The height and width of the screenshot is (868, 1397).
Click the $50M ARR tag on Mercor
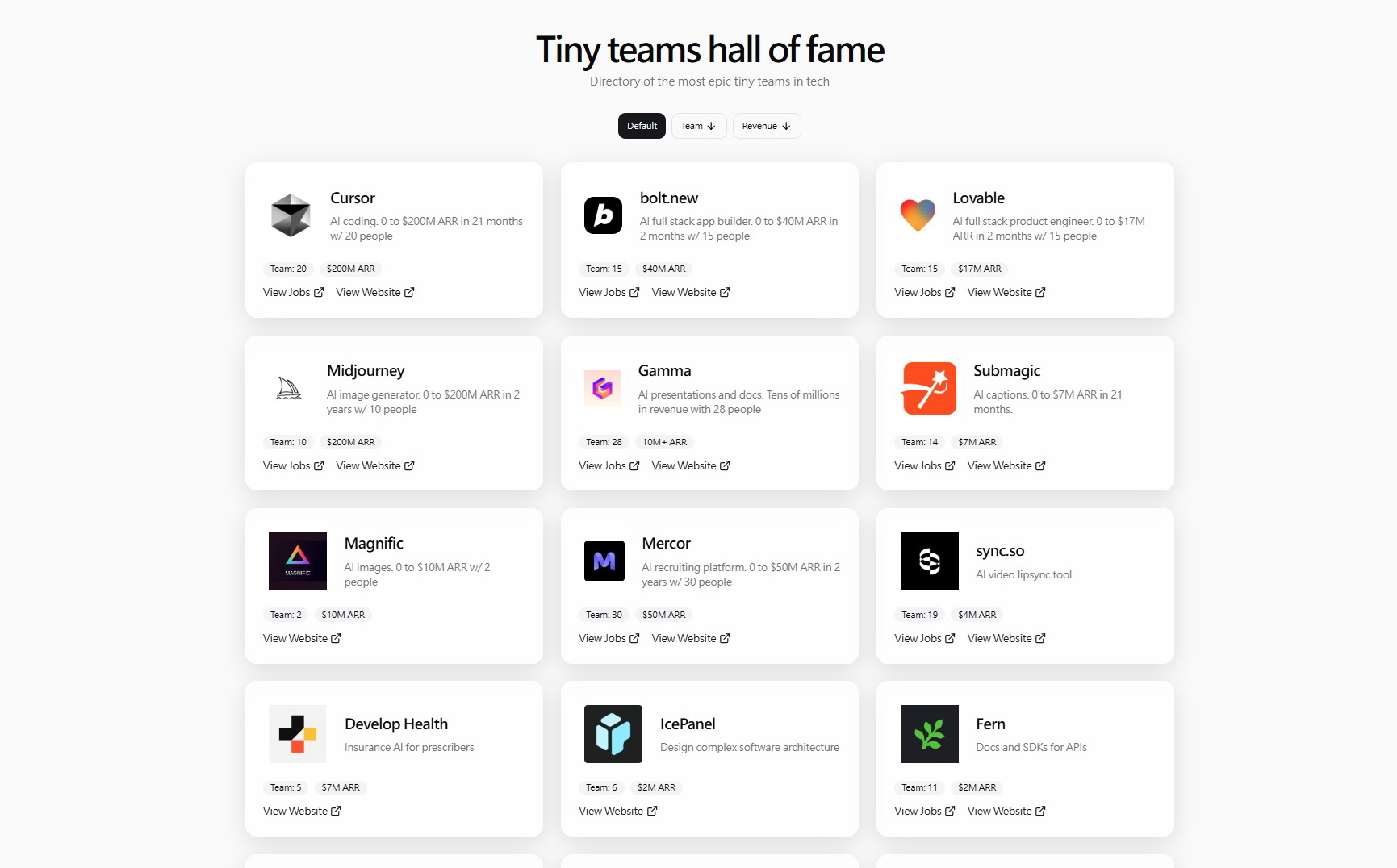pos(664,615)
